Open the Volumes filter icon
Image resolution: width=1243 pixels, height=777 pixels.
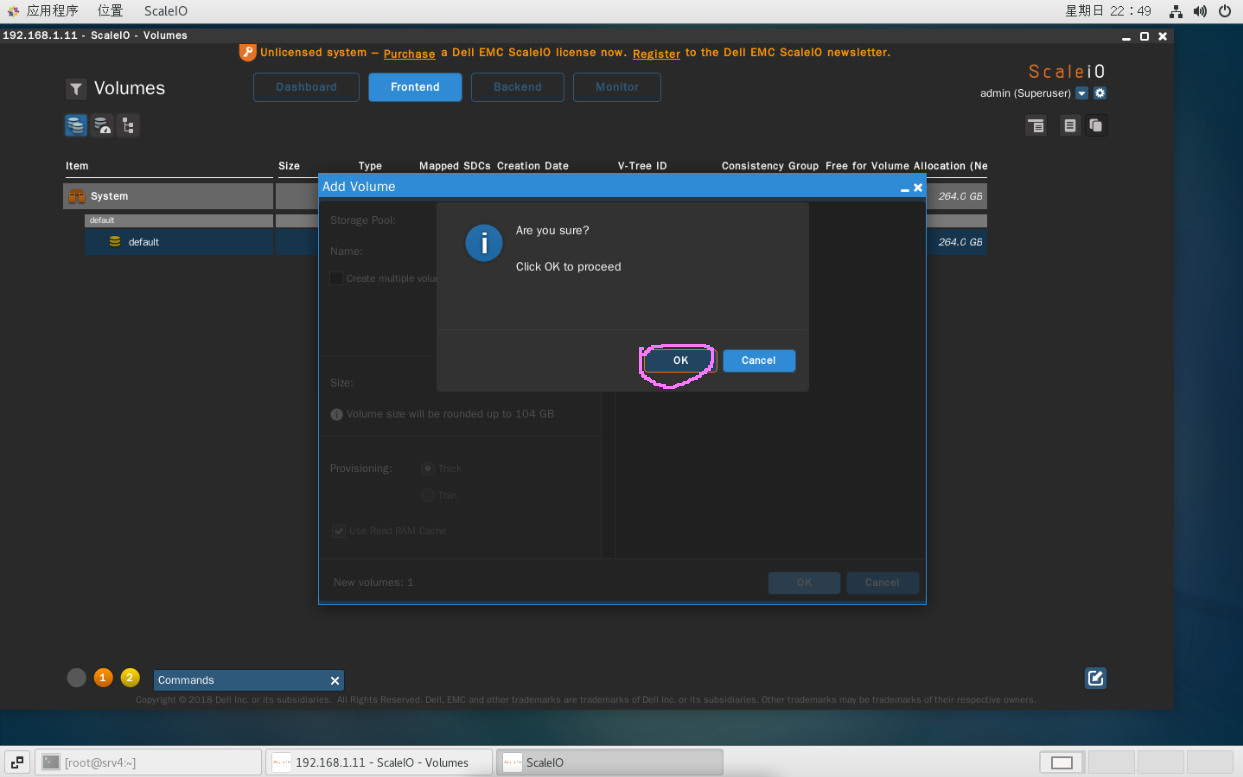tap(76, 89)
